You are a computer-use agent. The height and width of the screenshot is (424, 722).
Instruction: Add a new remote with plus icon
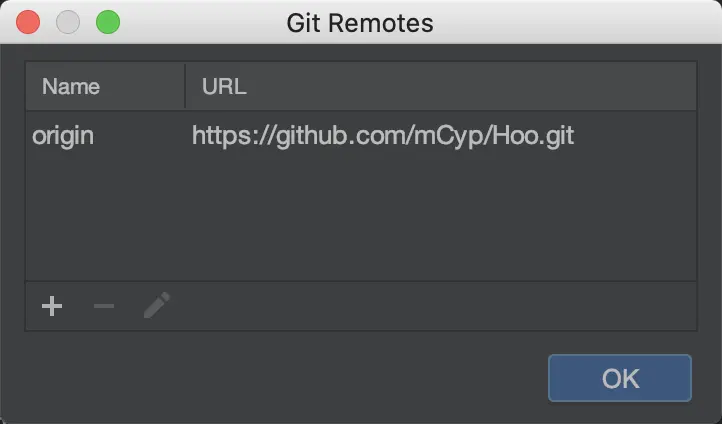pos(52,306)
